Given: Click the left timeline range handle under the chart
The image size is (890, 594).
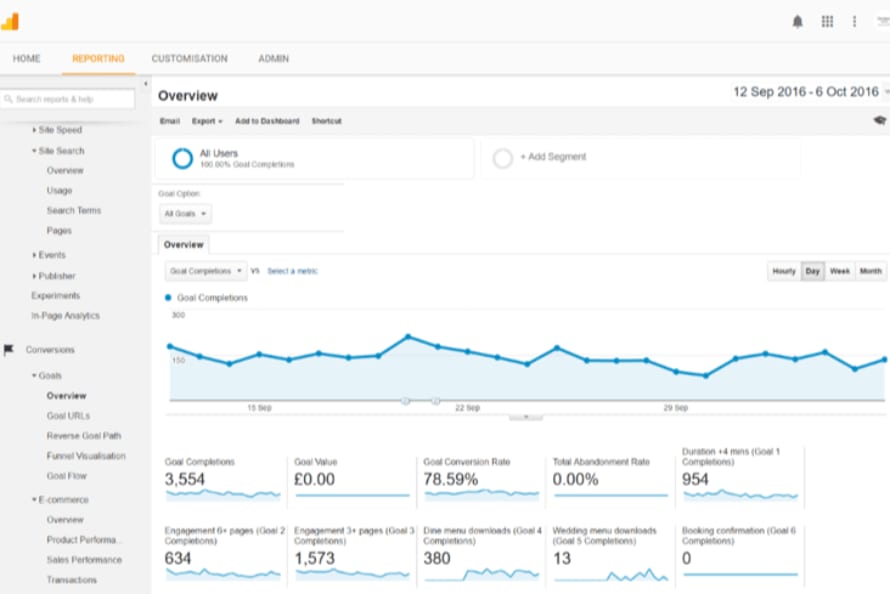Looking at the screenshot, I should click(x=405, y=401).
